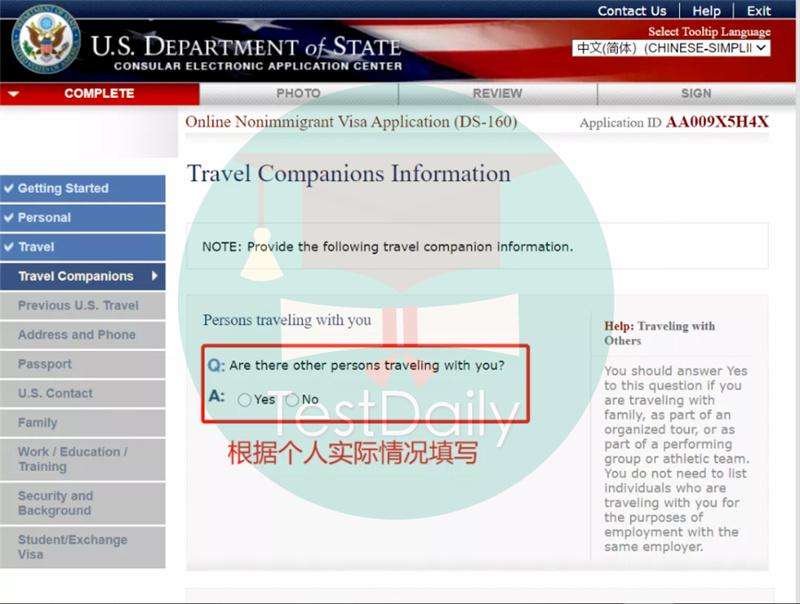Click the Help: Traveling with Others heading
Image resolution: width=800 pixels, height=604 pixels.
(x=659, y=333)
